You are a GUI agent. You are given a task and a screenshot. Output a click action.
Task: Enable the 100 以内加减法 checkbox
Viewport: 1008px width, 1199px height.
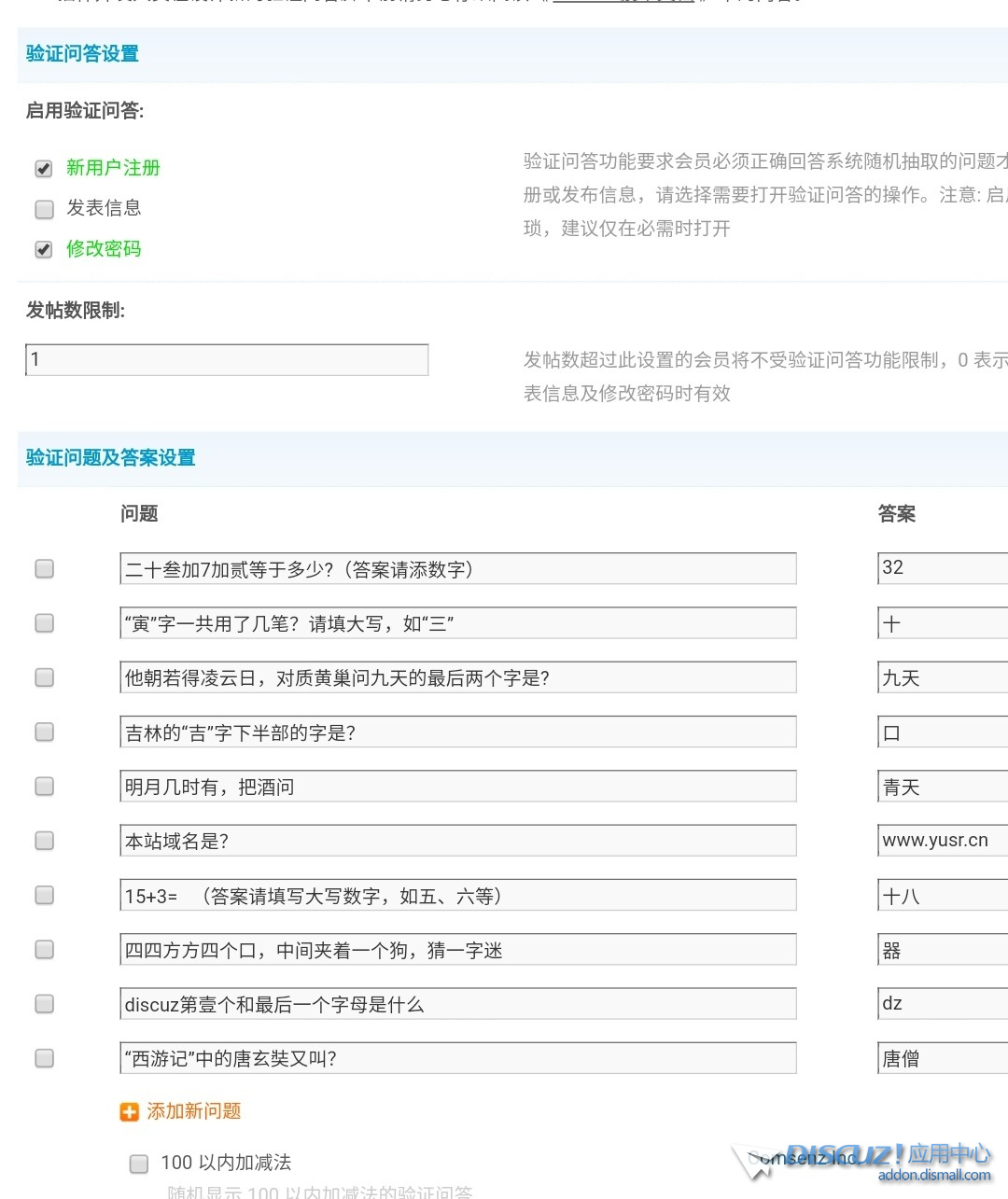tap(139, 1164)
